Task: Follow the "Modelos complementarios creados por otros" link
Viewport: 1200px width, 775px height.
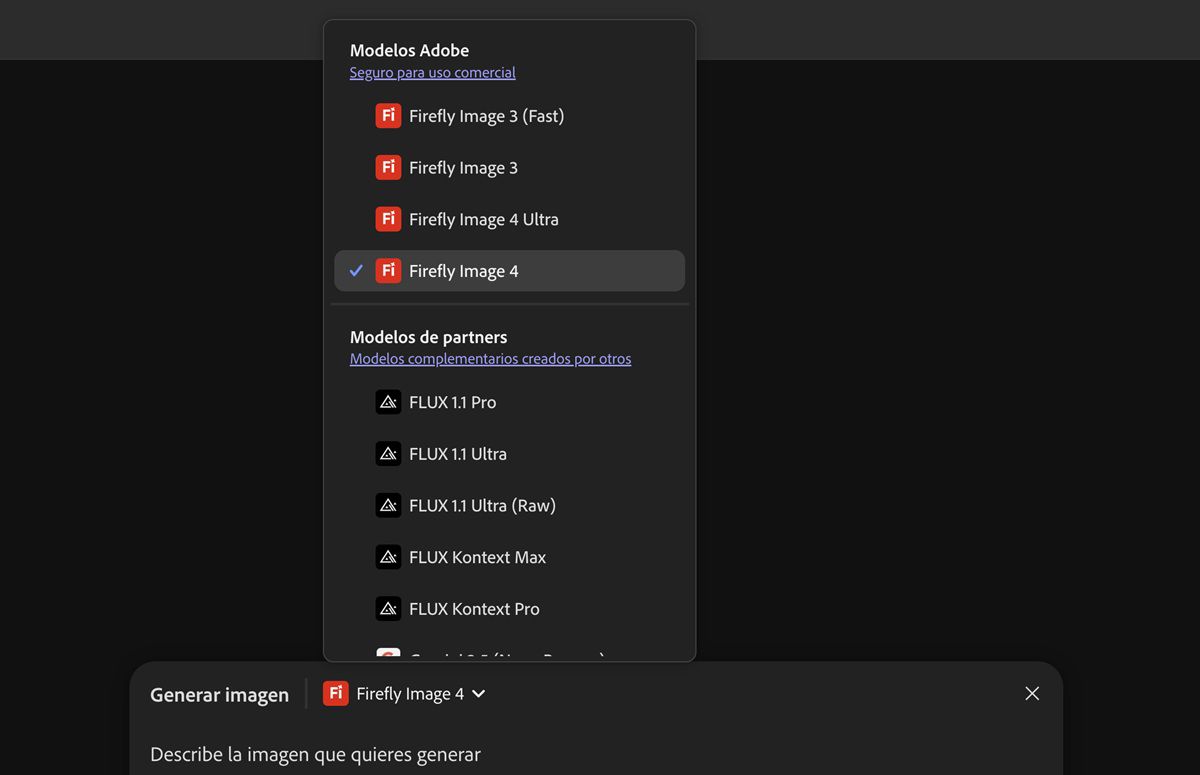Action: 490,359
